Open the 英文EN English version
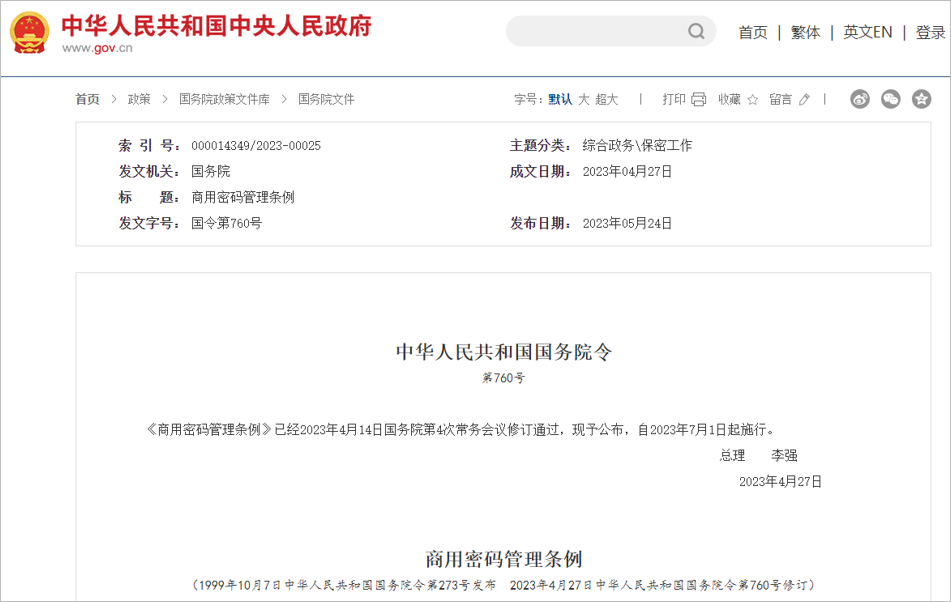The width and height of the screenshot is (951, 602). [867, 32]
